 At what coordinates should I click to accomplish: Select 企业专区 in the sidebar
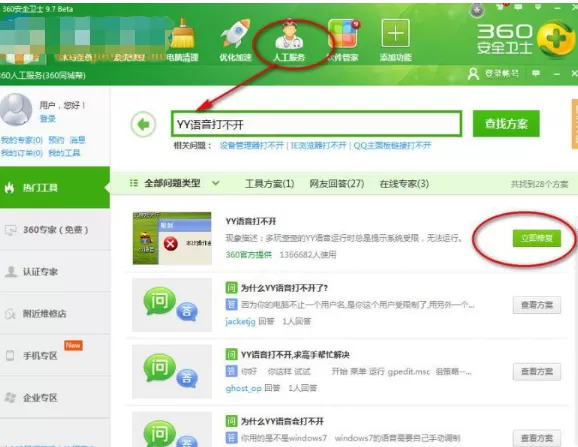click(x=55, y=398)
